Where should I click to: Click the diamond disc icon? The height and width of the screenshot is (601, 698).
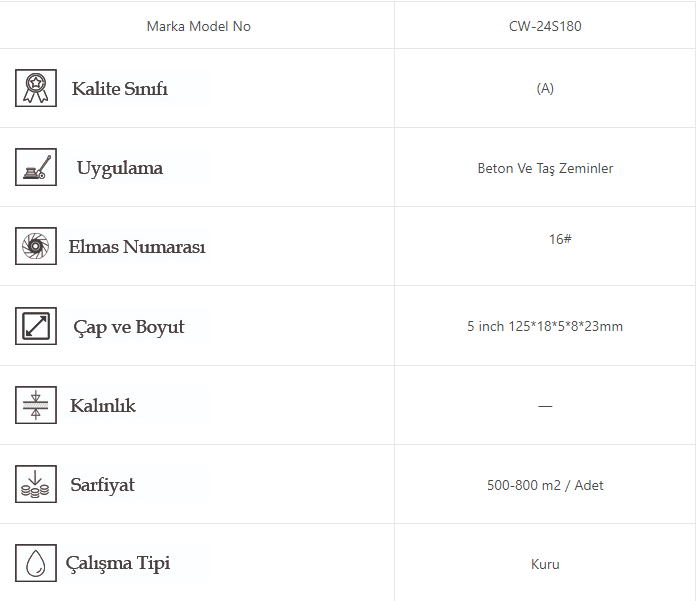(36, 246)
